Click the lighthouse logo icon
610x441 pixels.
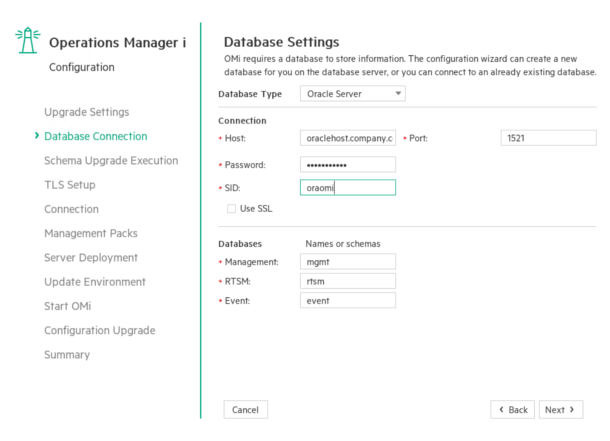(28, 40)
